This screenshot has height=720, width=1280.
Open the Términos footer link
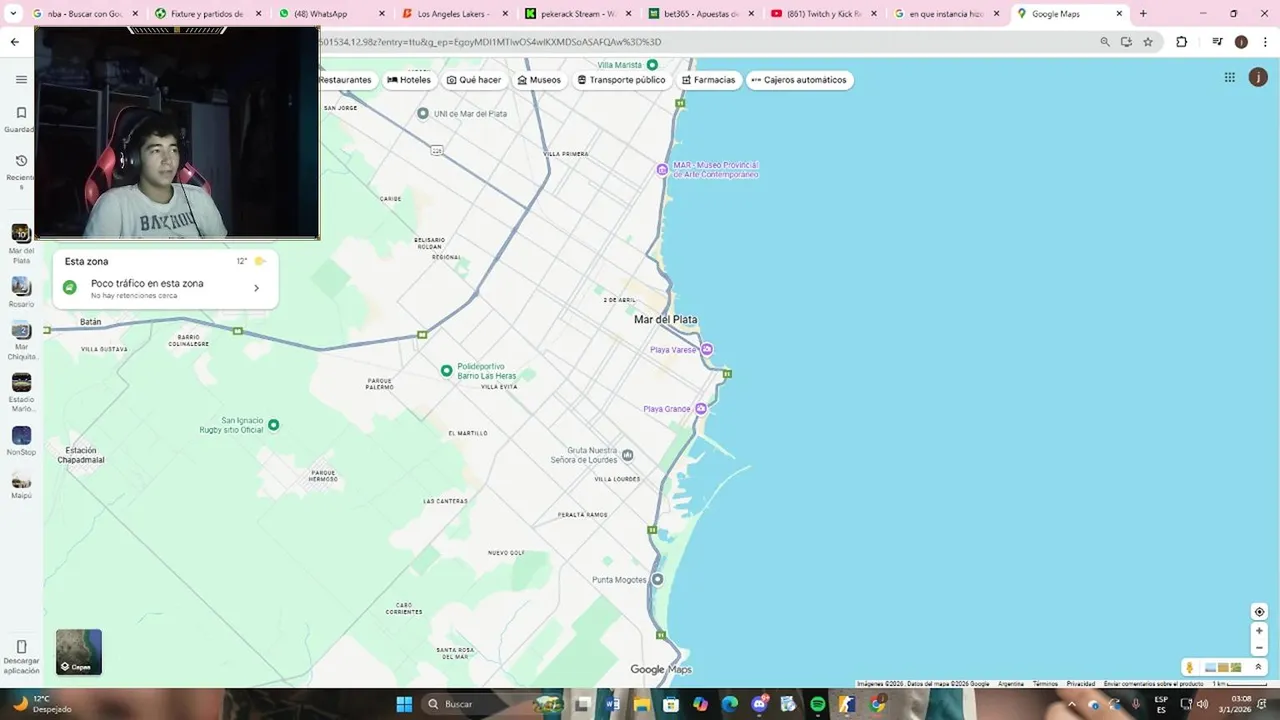click(x=1045, y=684)
